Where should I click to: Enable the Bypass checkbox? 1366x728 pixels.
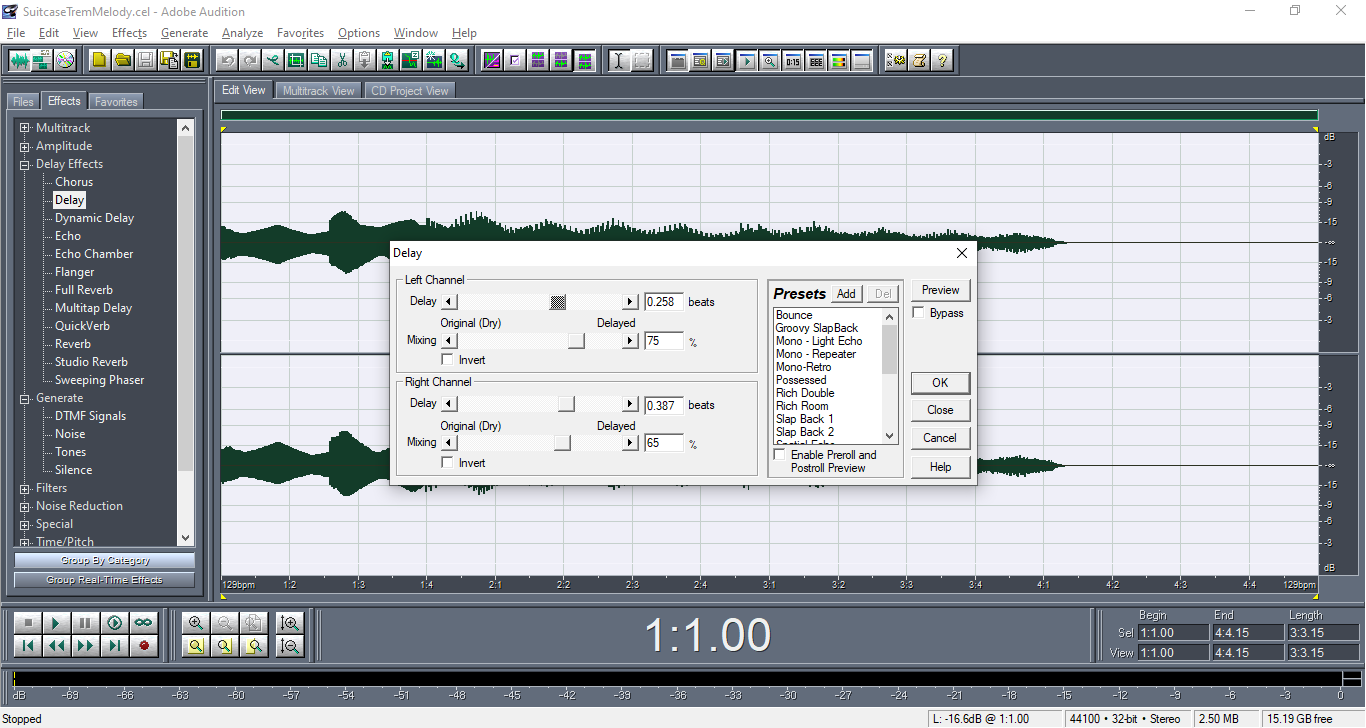(x=919, y=313)
